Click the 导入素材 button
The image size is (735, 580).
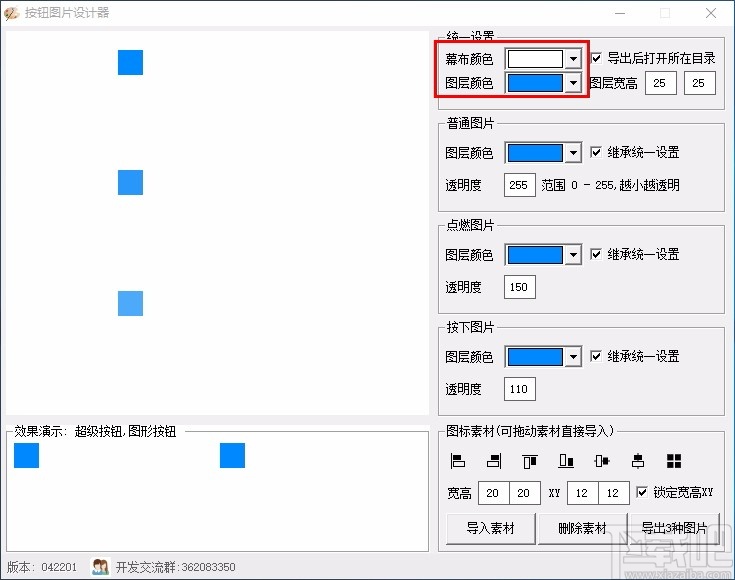click(x=491, y=528)
